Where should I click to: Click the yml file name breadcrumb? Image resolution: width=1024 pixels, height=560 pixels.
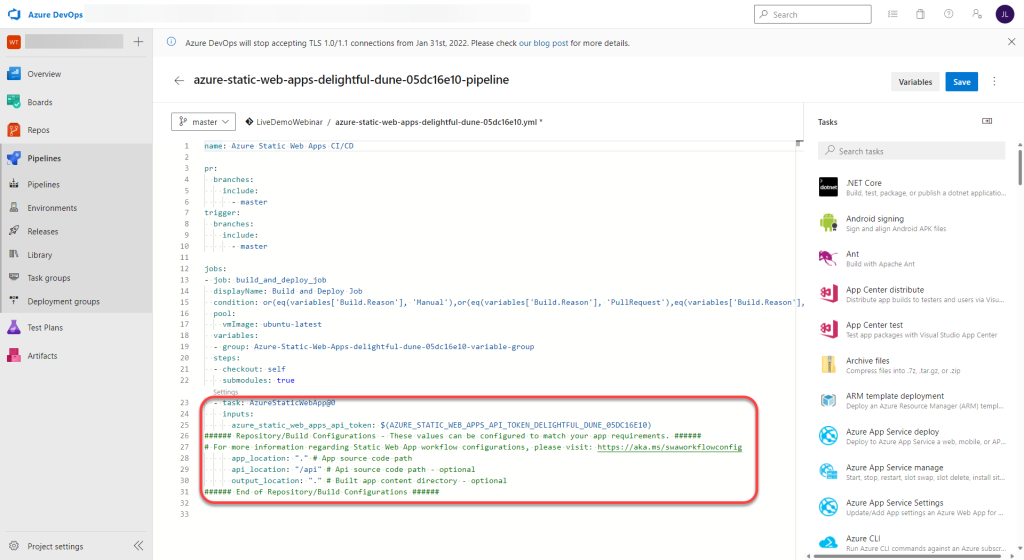(x=436, y=122)
